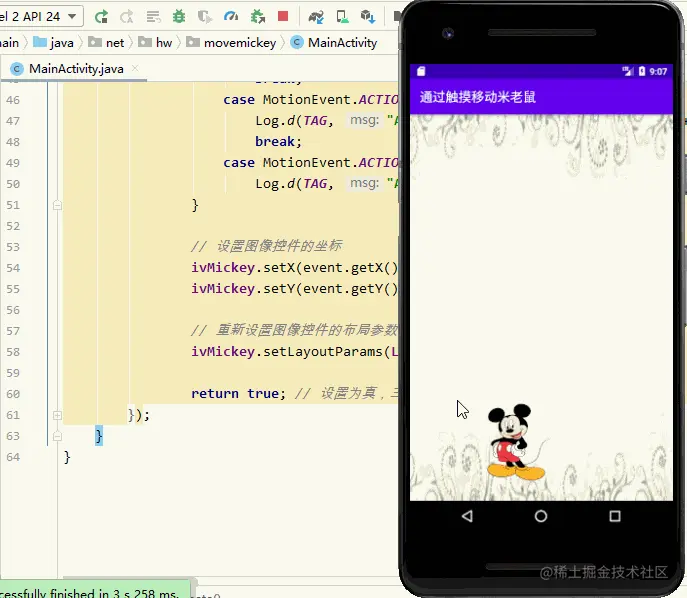Viewport: 687px width, 598px height.
Task: Expand code fold marker at line 61
Action: [57, 415]
